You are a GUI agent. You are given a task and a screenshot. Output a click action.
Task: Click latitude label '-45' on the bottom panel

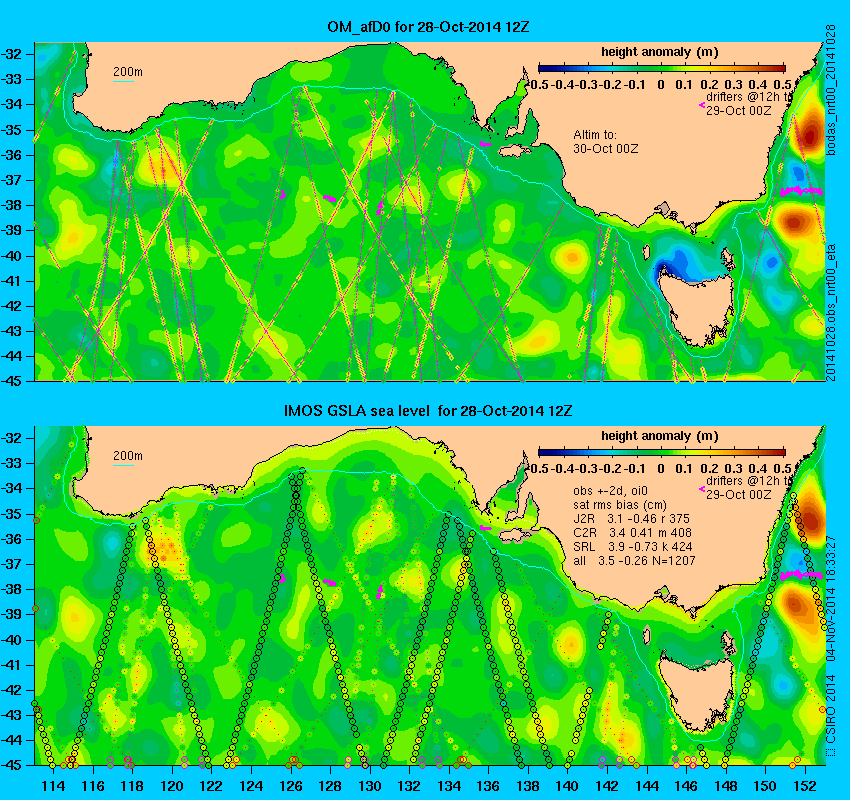[12, 765]
